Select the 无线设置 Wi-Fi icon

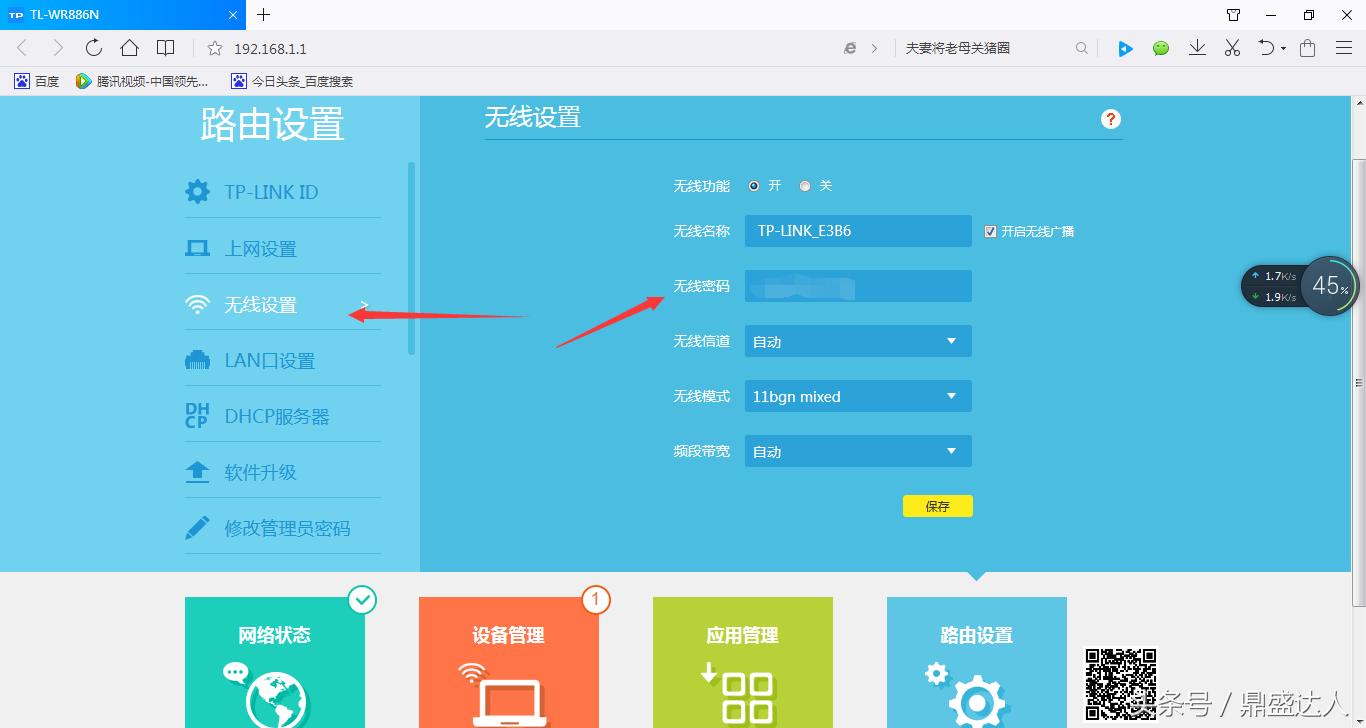tap(198, 303)
